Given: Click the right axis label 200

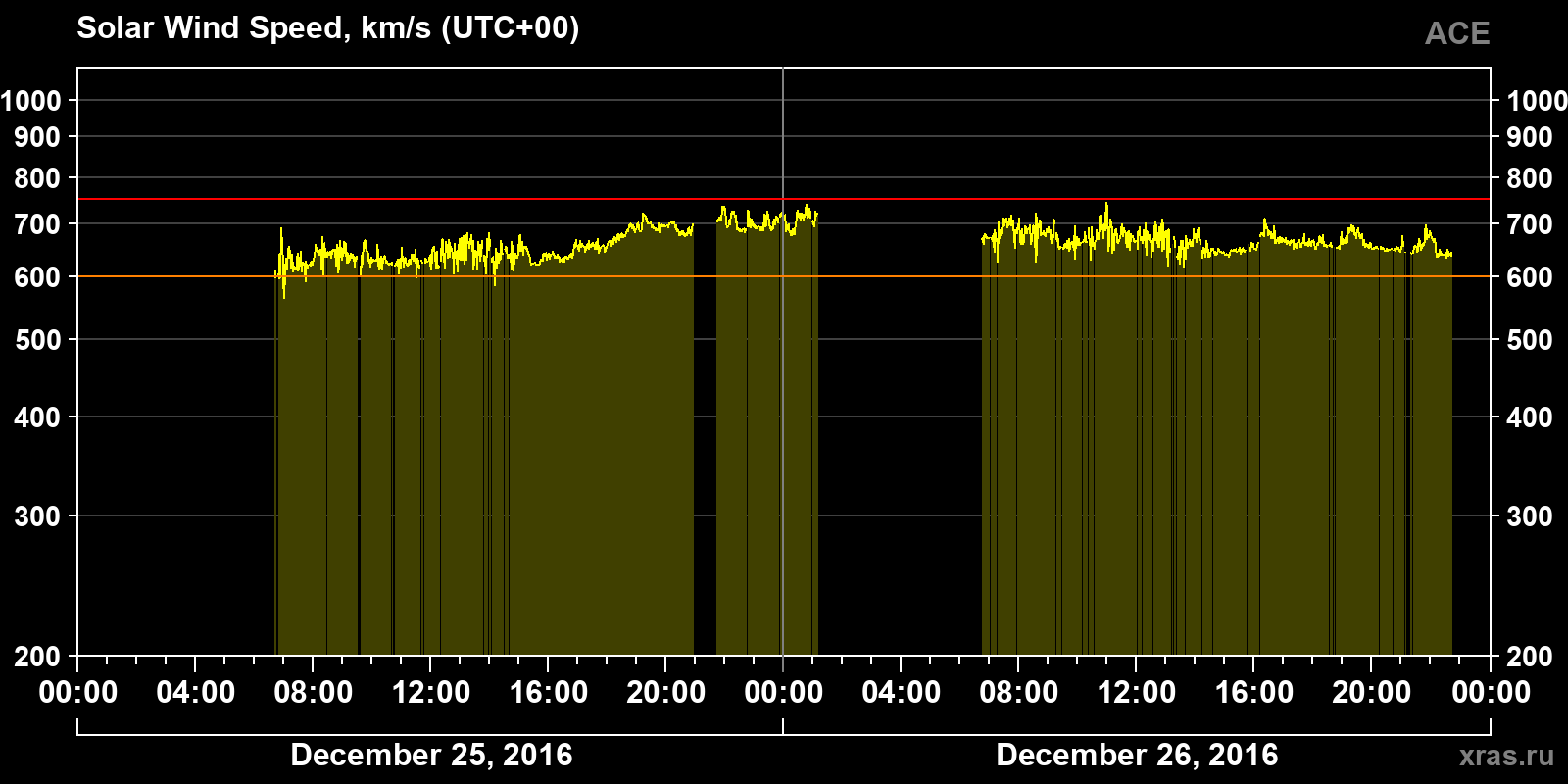Looking at the screenshot, I should click(1530, 657).
